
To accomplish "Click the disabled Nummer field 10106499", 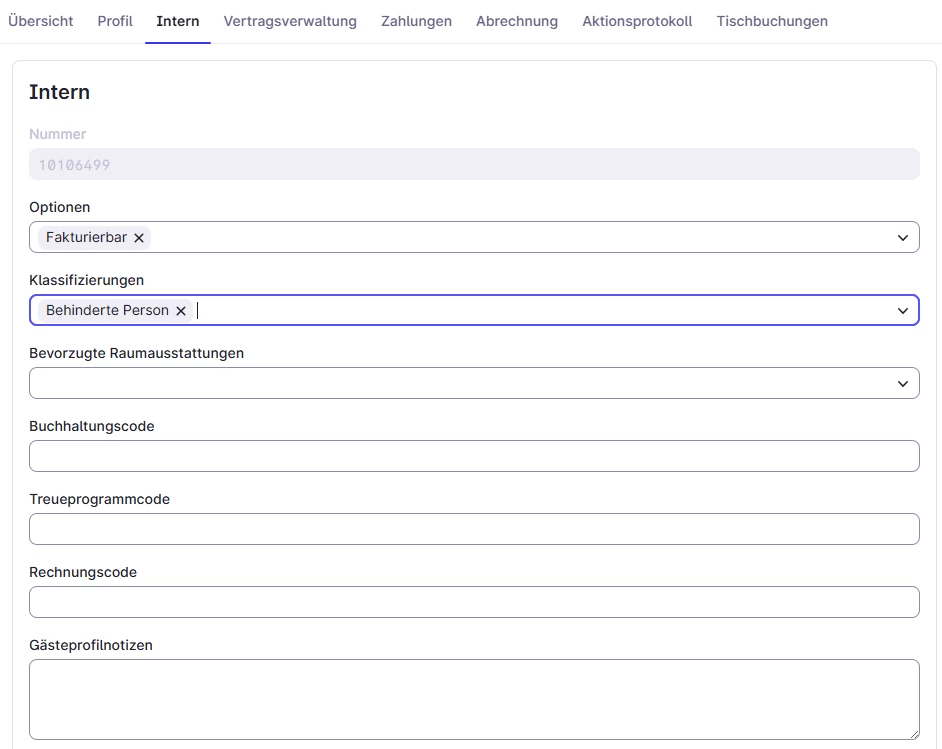I will tap(474, 164).
